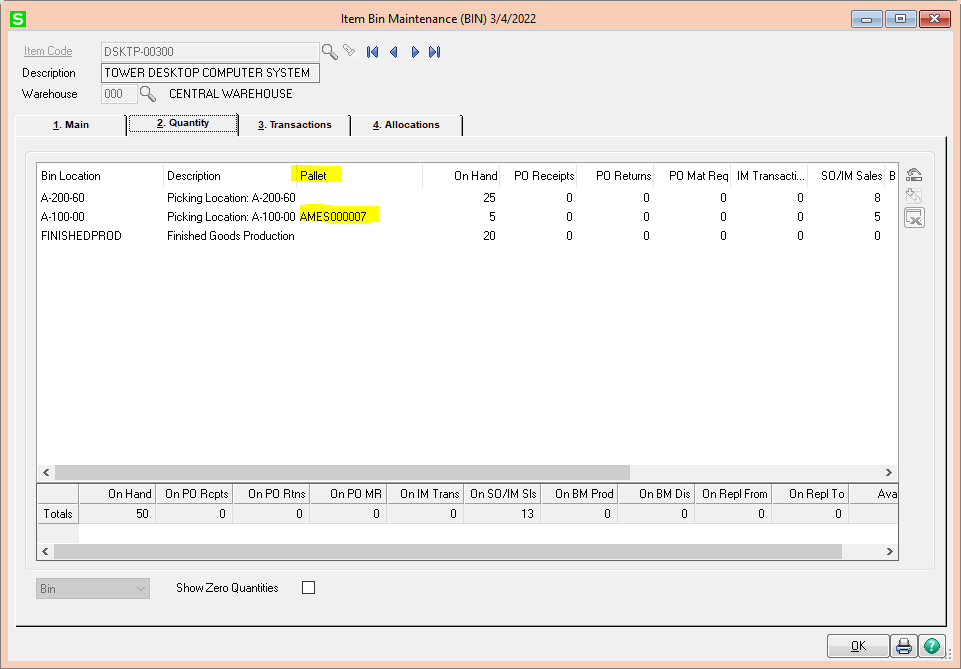Click the On PO Rcpts totals header

pos(196,494)
